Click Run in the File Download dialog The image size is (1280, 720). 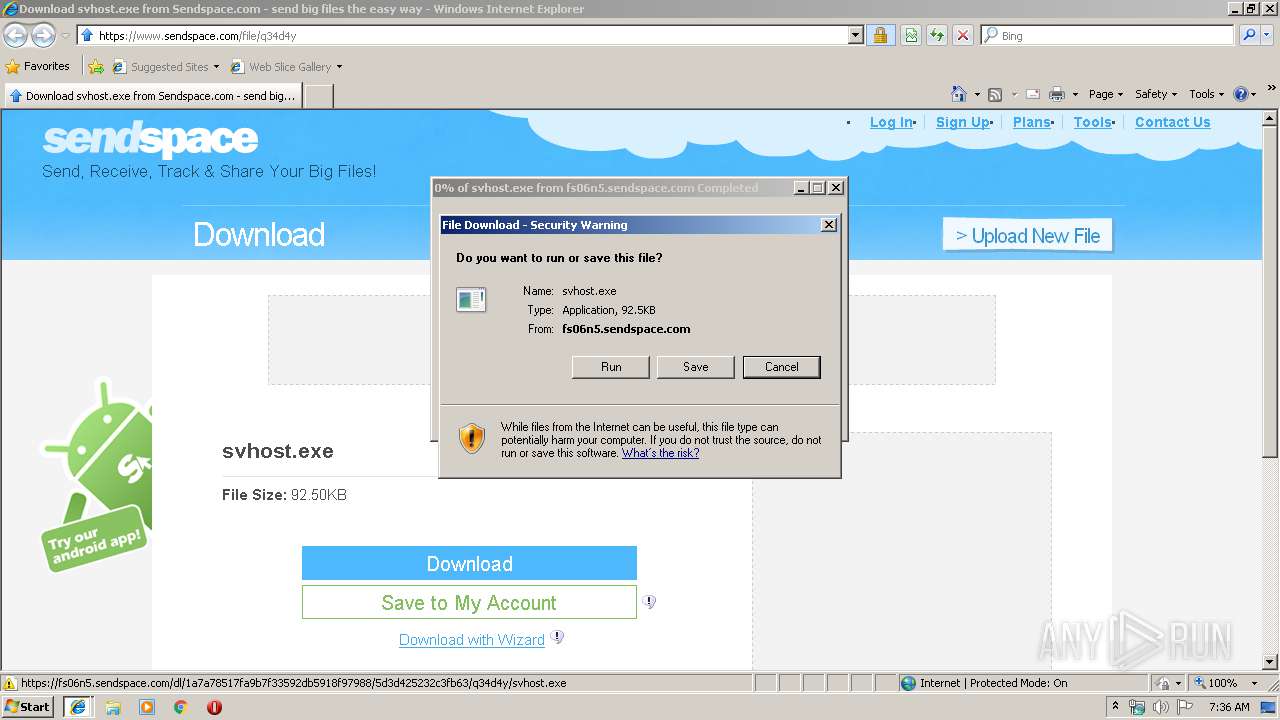(x=611, y=367)
